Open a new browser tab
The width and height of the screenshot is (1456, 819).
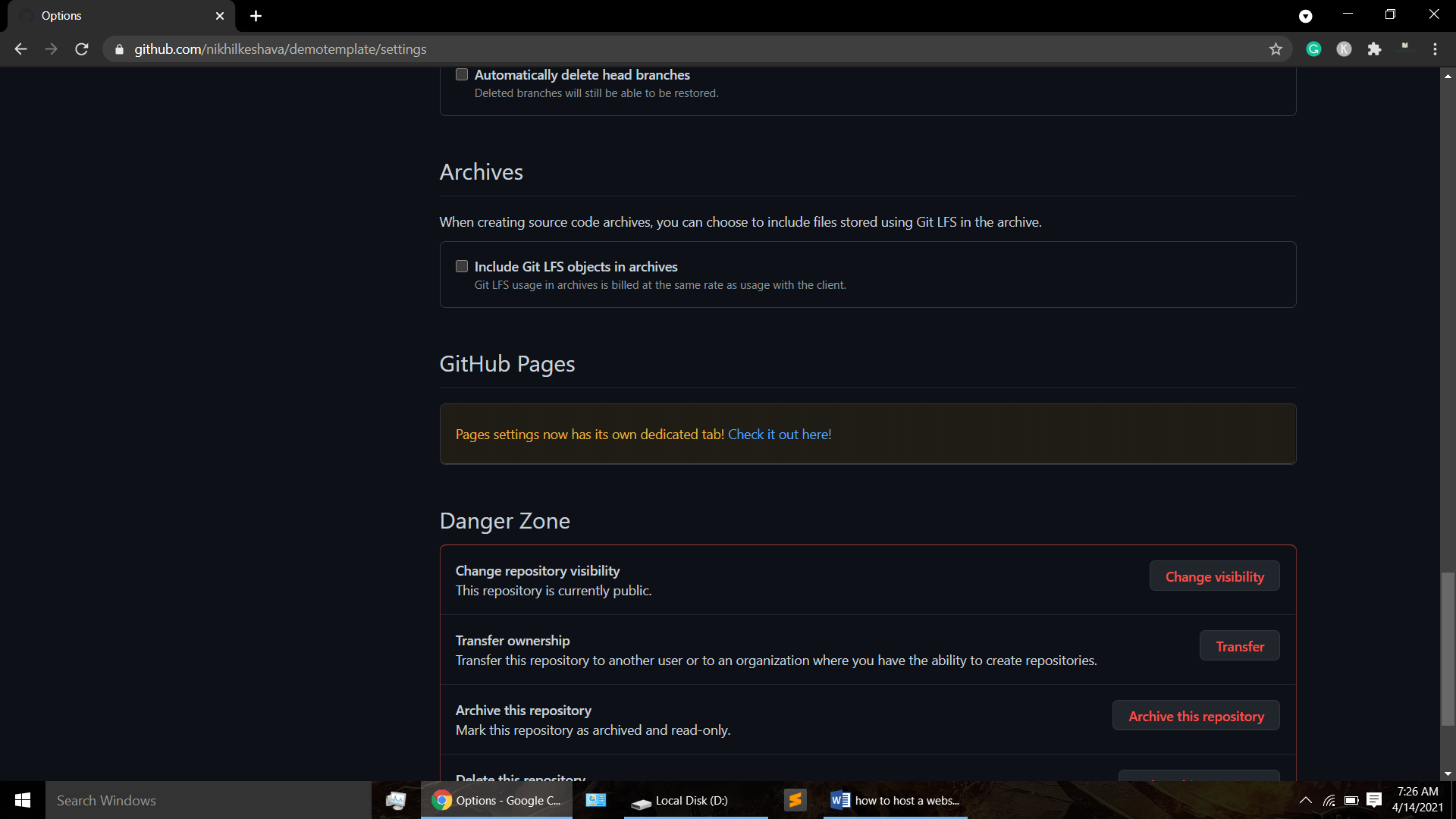256,16
